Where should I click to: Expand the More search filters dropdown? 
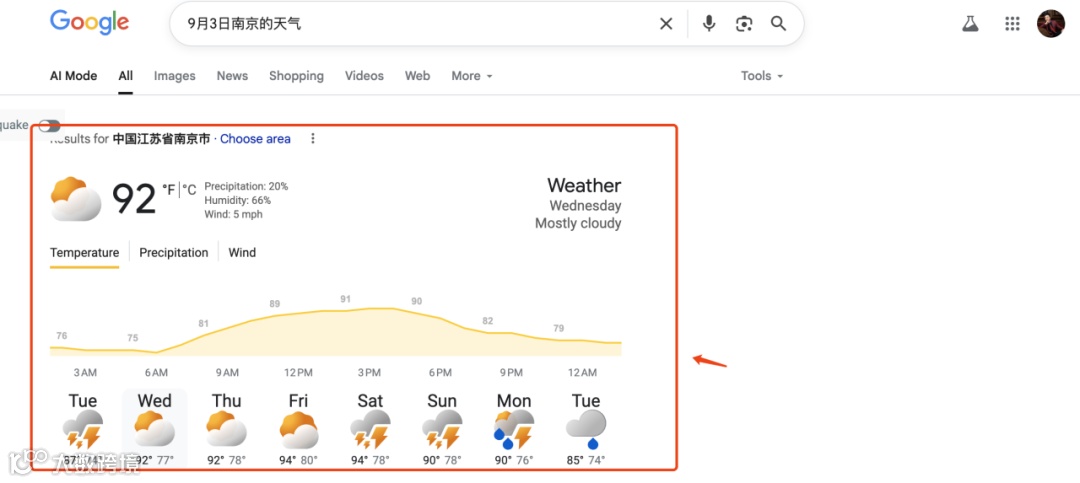(472, 76)
